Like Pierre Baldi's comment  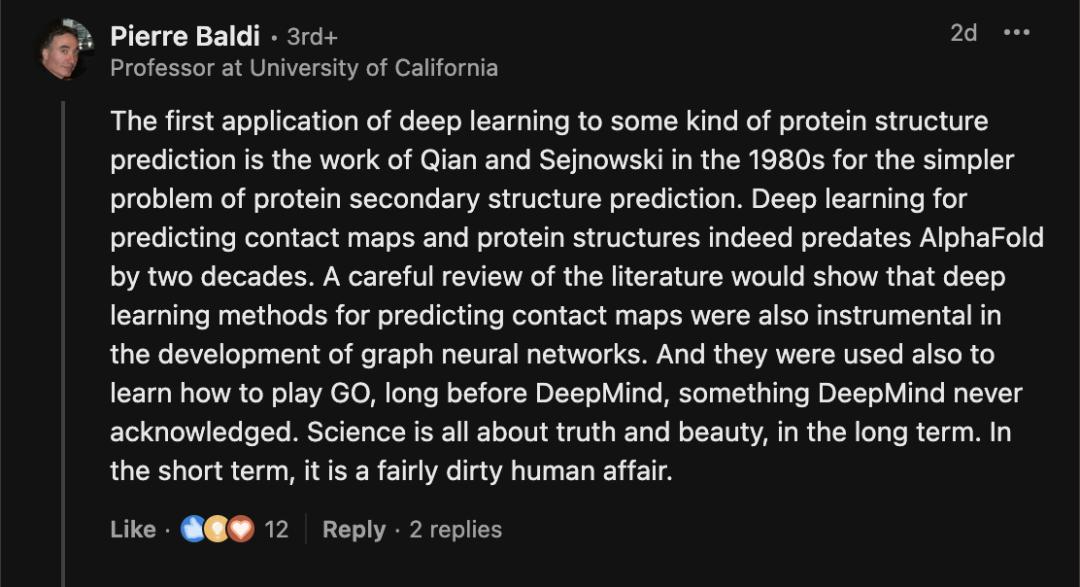tap(133, 529)
